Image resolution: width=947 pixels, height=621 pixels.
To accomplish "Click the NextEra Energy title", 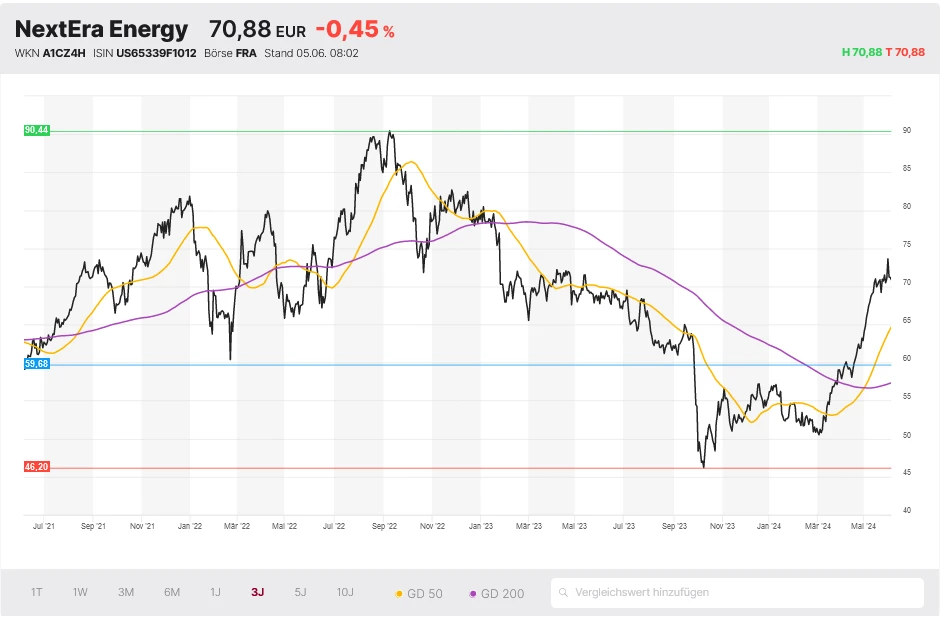I will click(101, 30).
